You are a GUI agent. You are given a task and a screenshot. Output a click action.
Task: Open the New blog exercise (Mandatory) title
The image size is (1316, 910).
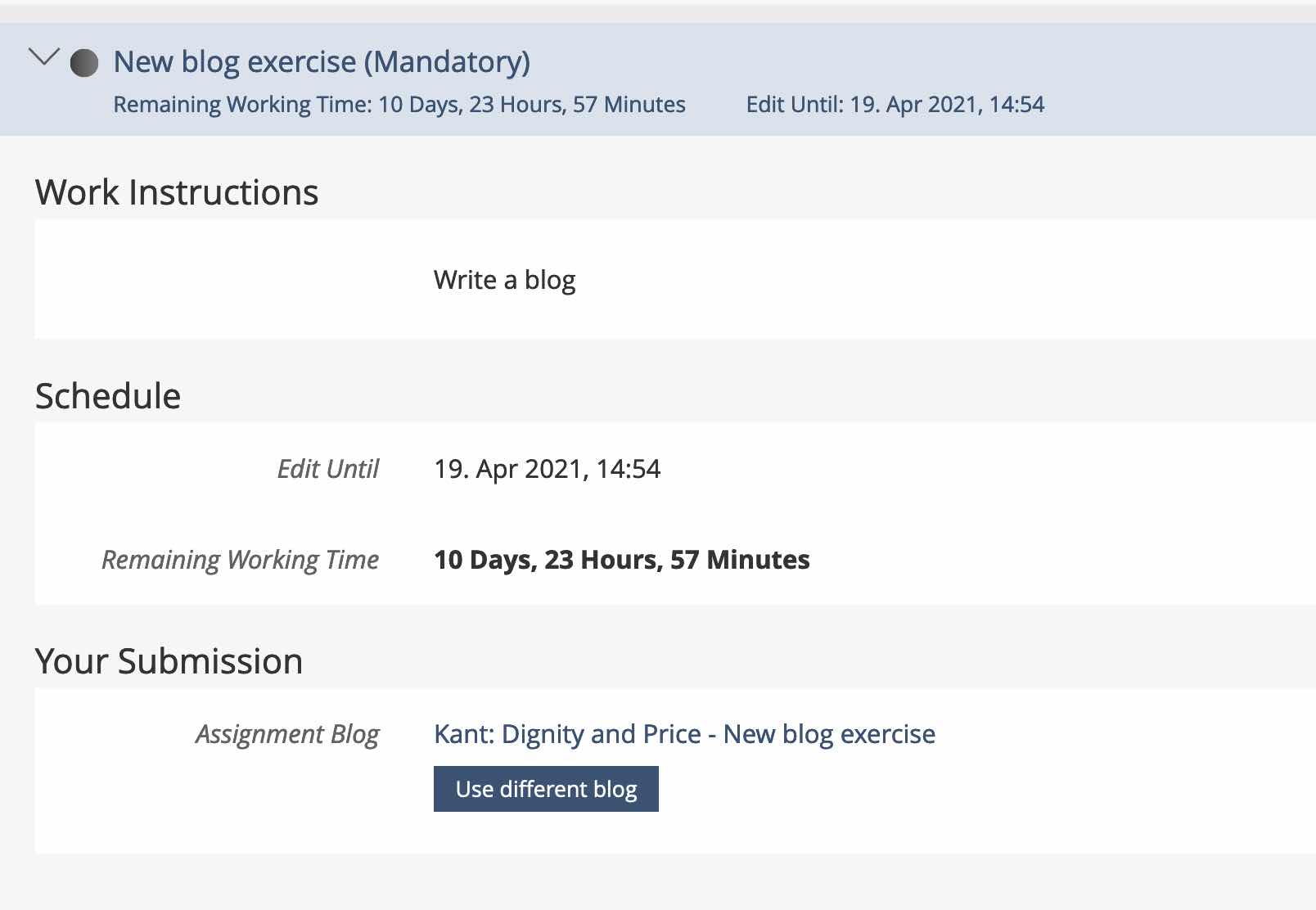(x=322, y=62)
